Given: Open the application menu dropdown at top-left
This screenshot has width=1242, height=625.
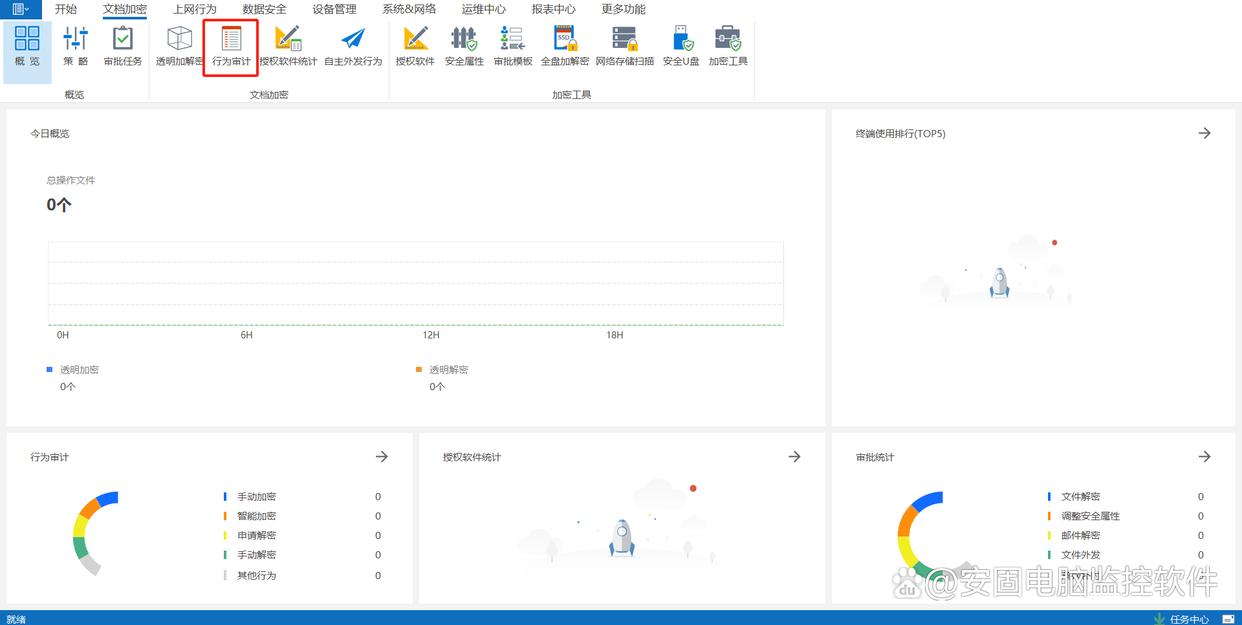Looking at the screenshot, I should pyautogui.click(x=20, y=9).
